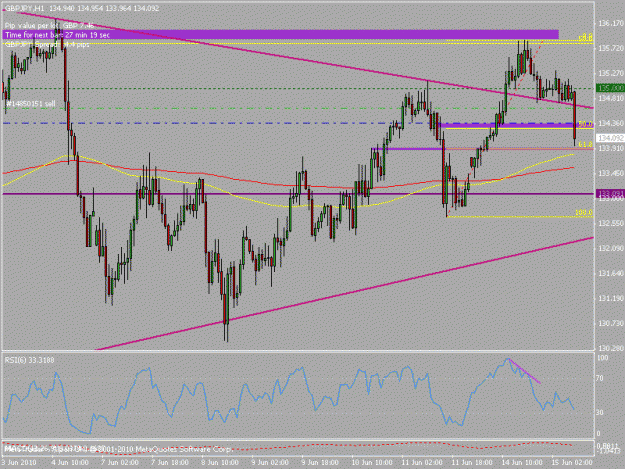625x469 pixels.
Task: Click the '9 Jun 02:00' time label
Action: (x=271, y=463)
